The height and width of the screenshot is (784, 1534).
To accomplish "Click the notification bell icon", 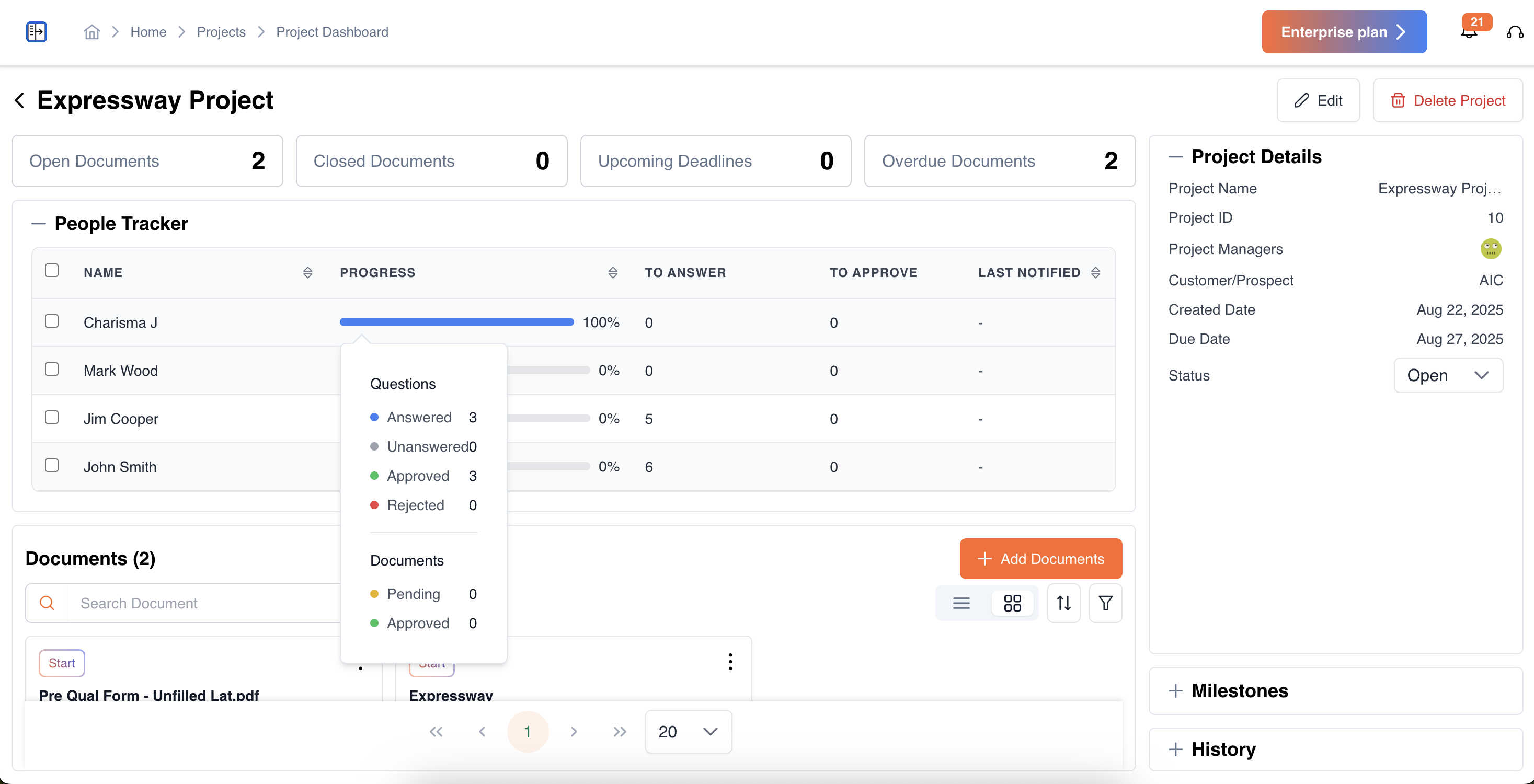I will (x=1469, y=33).
